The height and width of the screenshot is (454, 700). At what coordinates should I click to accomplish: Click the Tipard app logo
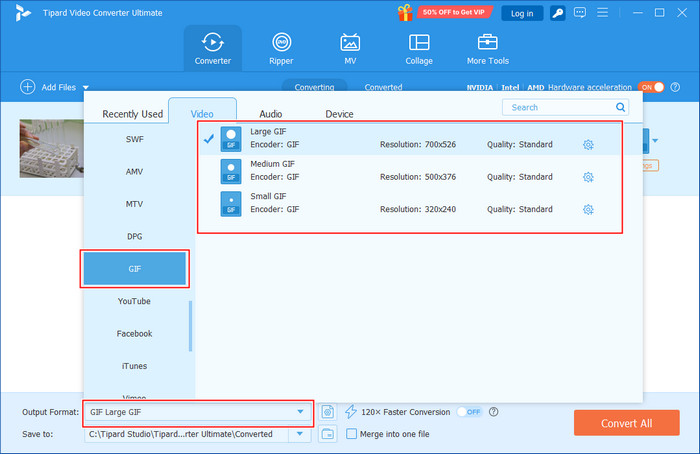(x=22, y=12)
